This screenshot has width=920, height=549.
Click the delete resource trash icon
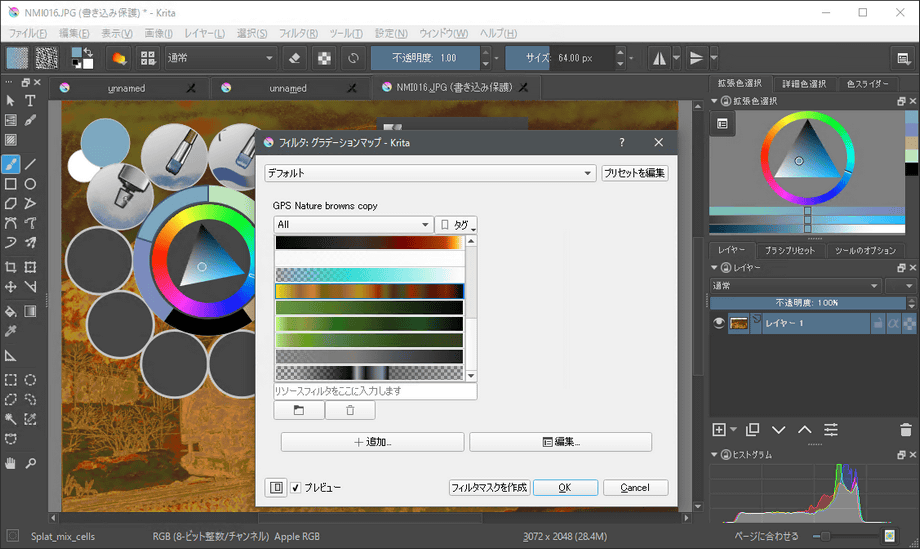350,410
